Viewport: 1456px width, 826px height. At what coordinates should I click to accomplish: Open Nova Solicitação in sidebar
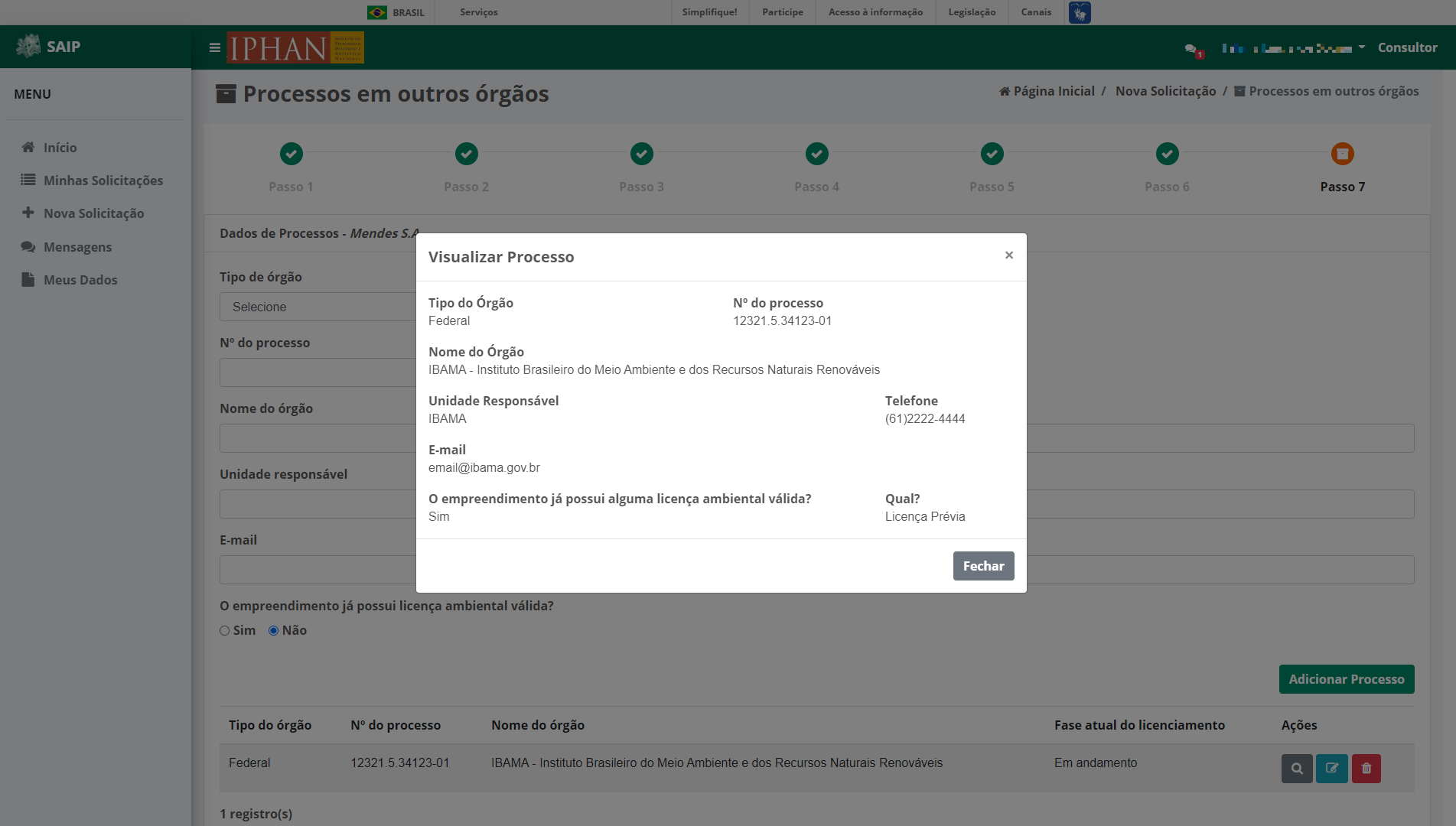[x=93, y=213]
